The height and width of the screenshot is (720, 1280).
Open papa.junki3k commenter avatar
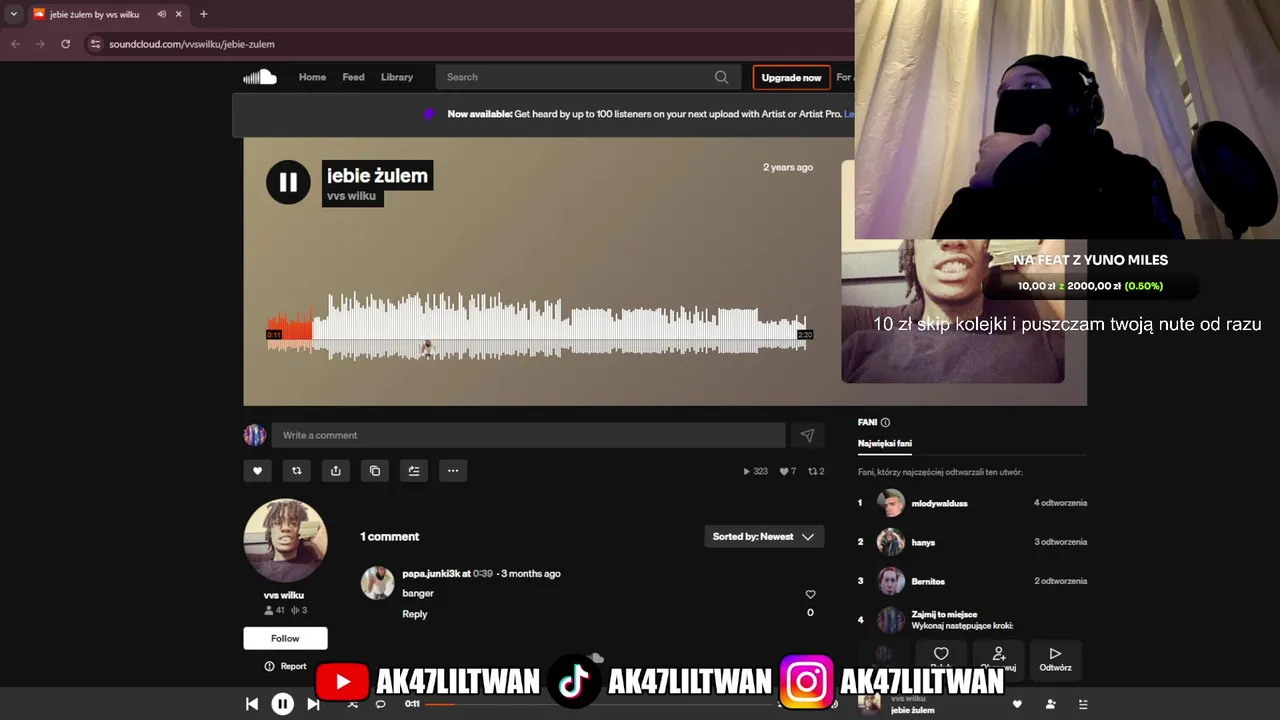pos(377,583)
